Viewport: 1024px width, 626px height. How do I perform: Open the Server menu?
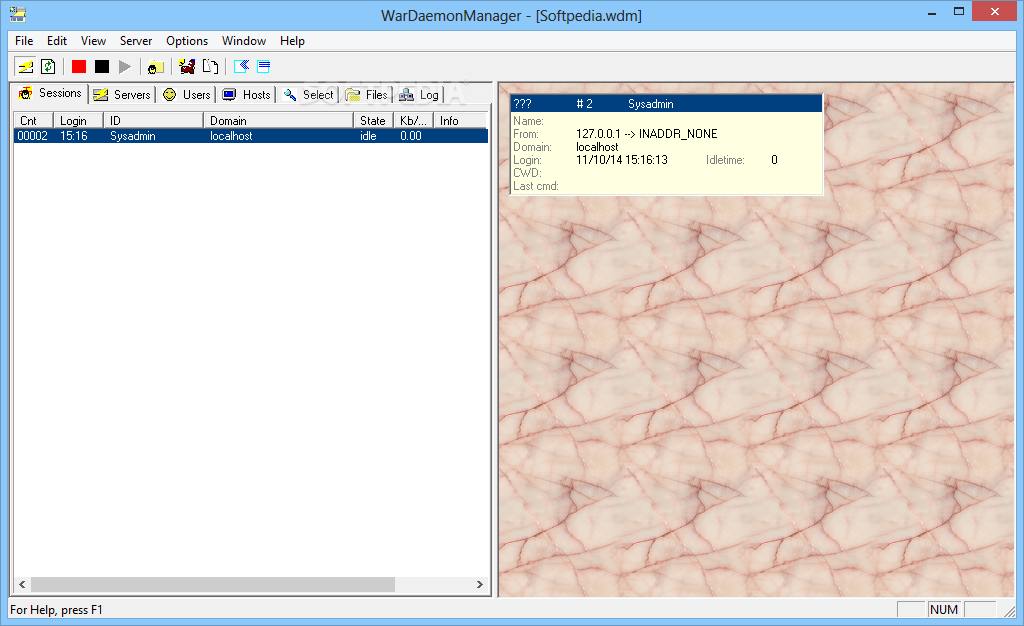pyautogui.click(x=136, y=40)
